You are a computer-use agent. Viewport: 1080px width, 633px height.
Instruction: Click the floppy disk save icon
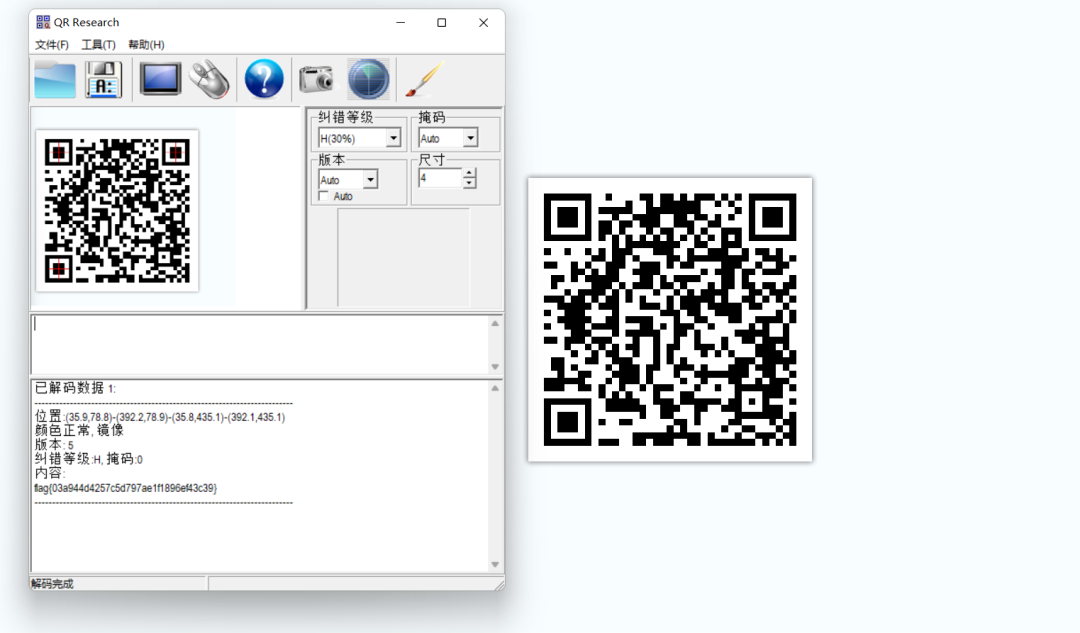point(103,80)
